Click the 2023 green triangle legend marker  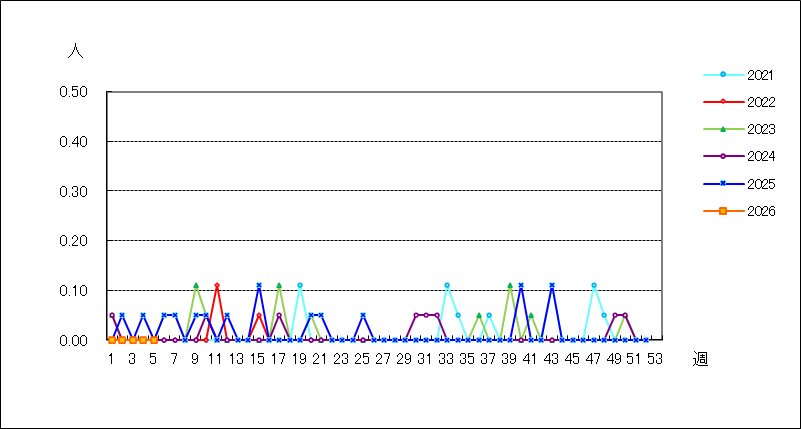pos(723,129)
